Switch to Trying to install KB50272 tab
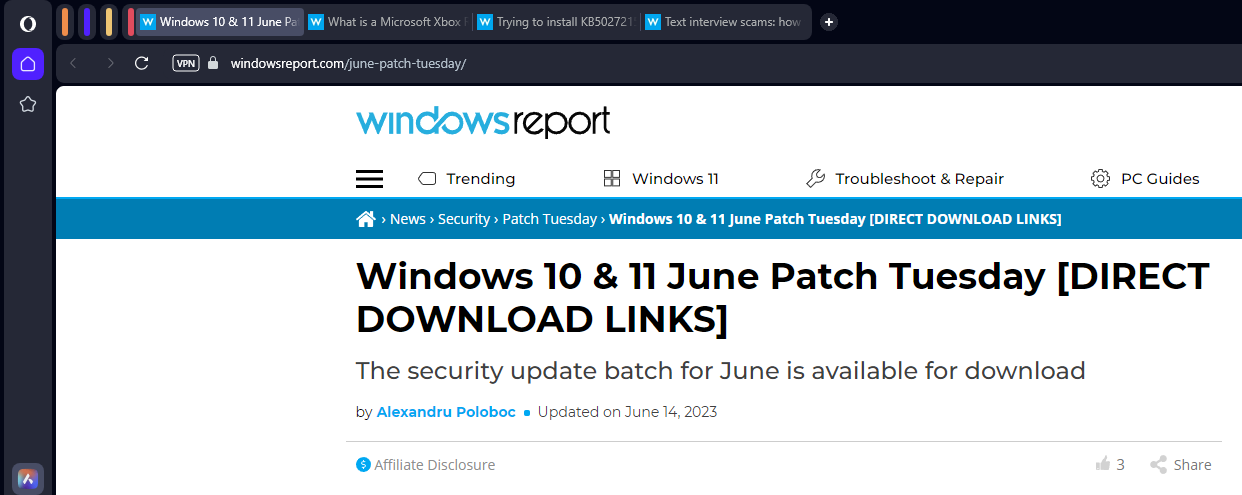 (556, 21)
